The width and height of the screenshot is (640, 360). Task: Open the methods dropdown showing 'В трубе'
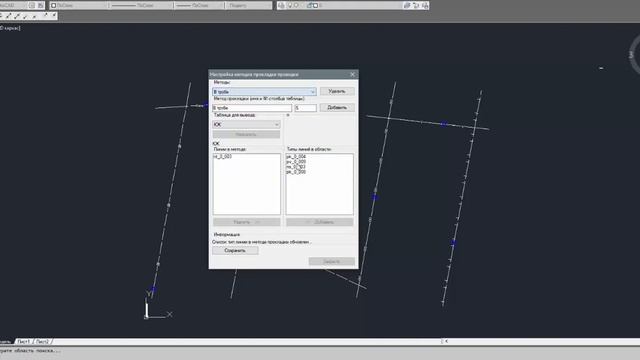264,92
